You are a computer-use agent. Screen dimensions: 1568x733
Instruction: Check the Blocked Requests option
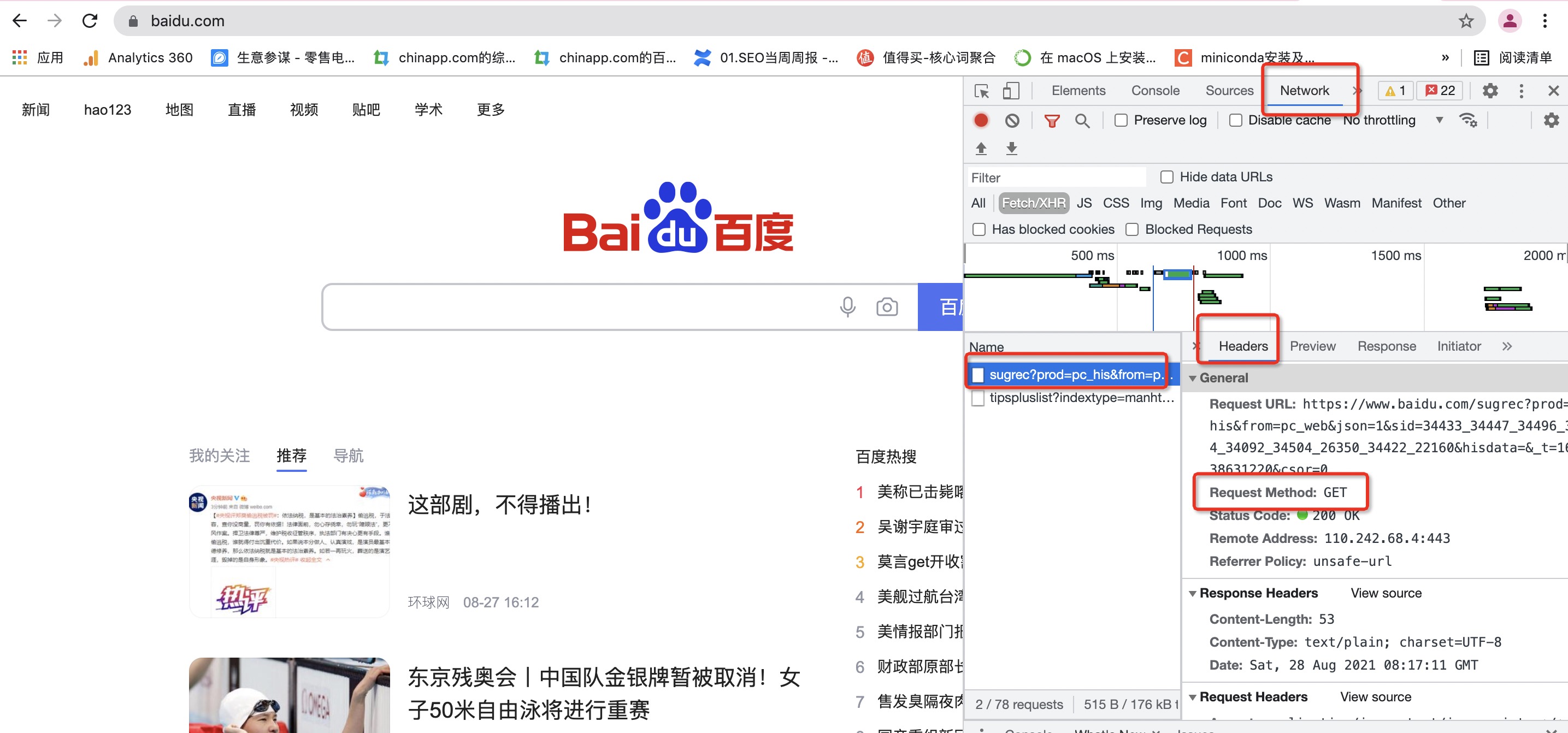[1132, 229]
